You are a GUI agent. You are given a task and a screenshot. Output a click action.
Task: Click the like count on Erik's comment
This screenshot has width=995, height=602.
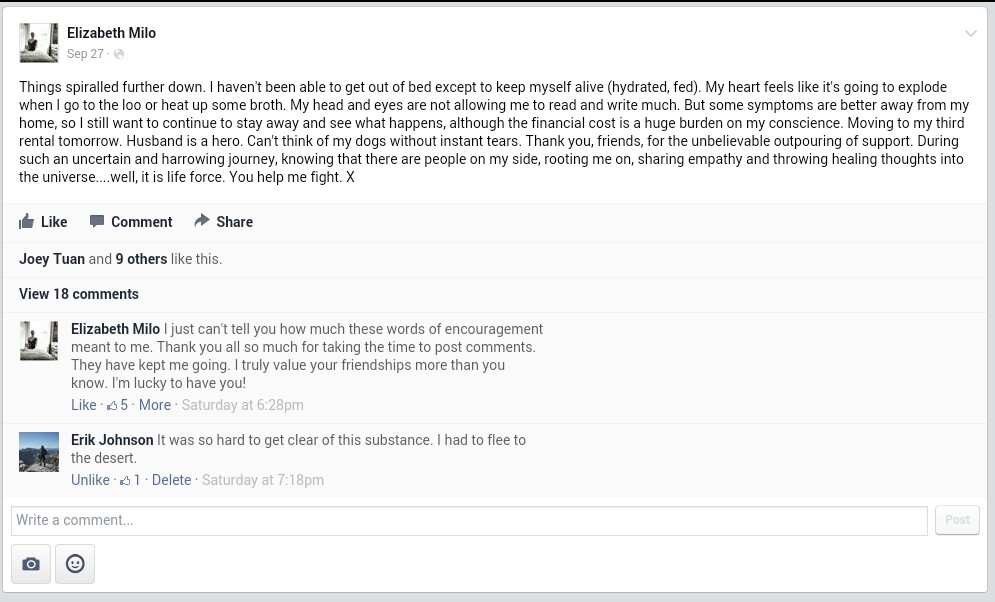coord(131,480)
